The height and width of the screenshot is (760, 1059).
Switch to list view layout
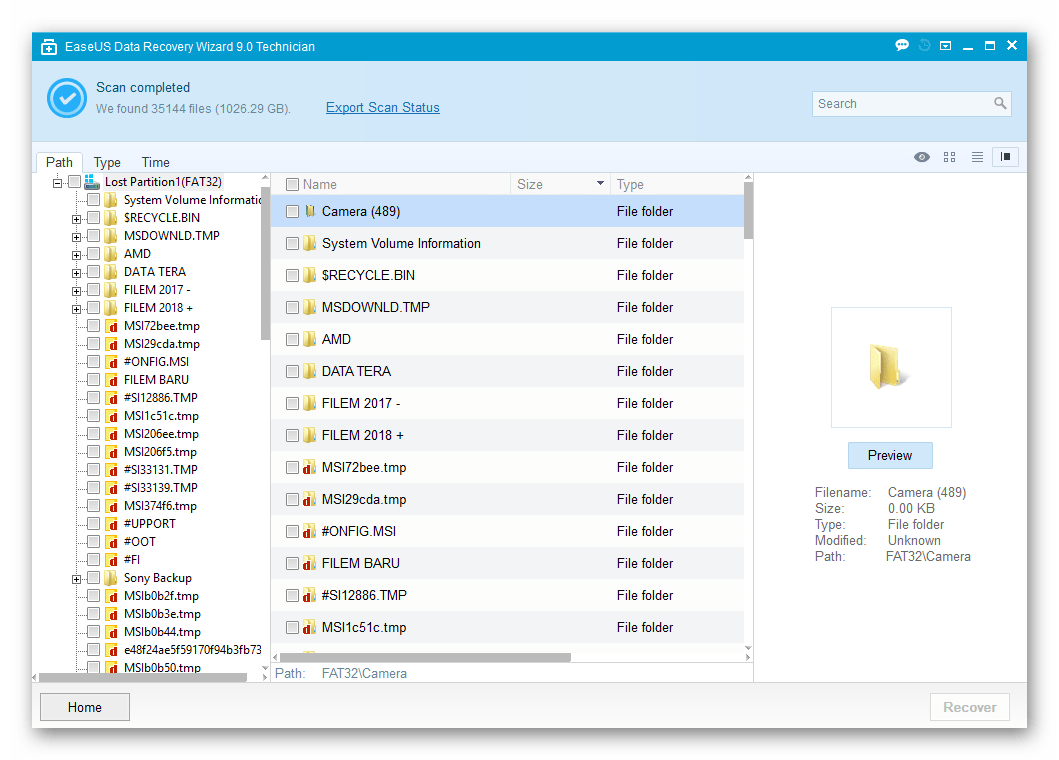coord(977,157)
